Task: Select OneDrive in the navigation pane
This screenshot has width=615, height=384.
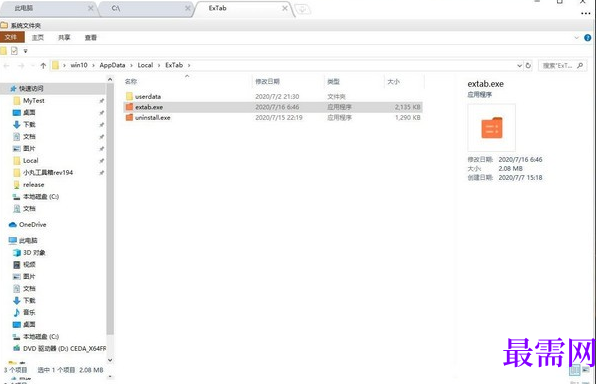Action: click(x=33, y=225)
